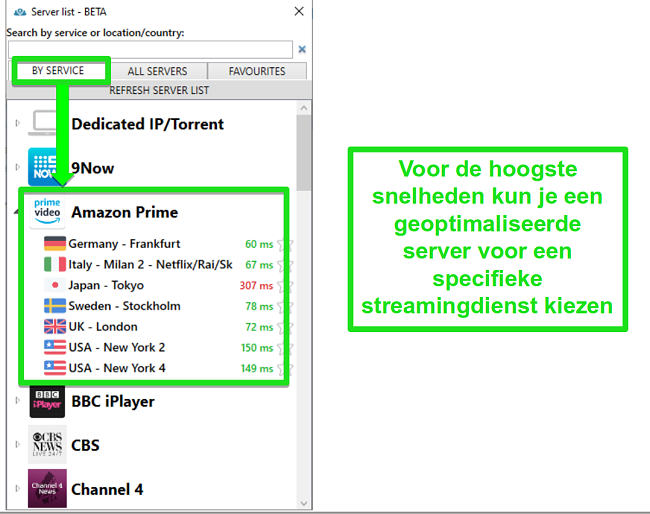Expand the CBS server group

17,444
